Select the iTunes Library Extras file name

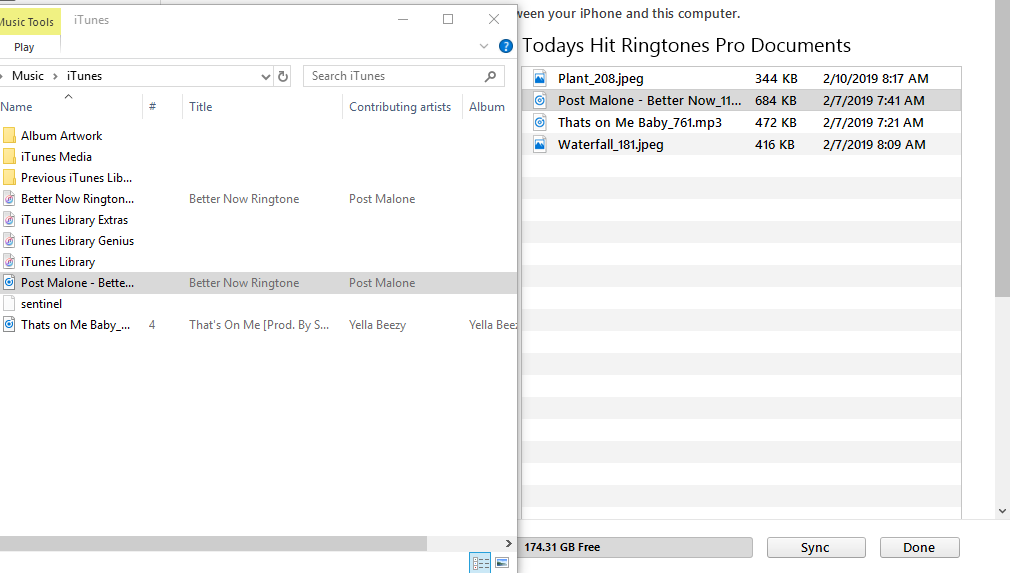[74, 220]
